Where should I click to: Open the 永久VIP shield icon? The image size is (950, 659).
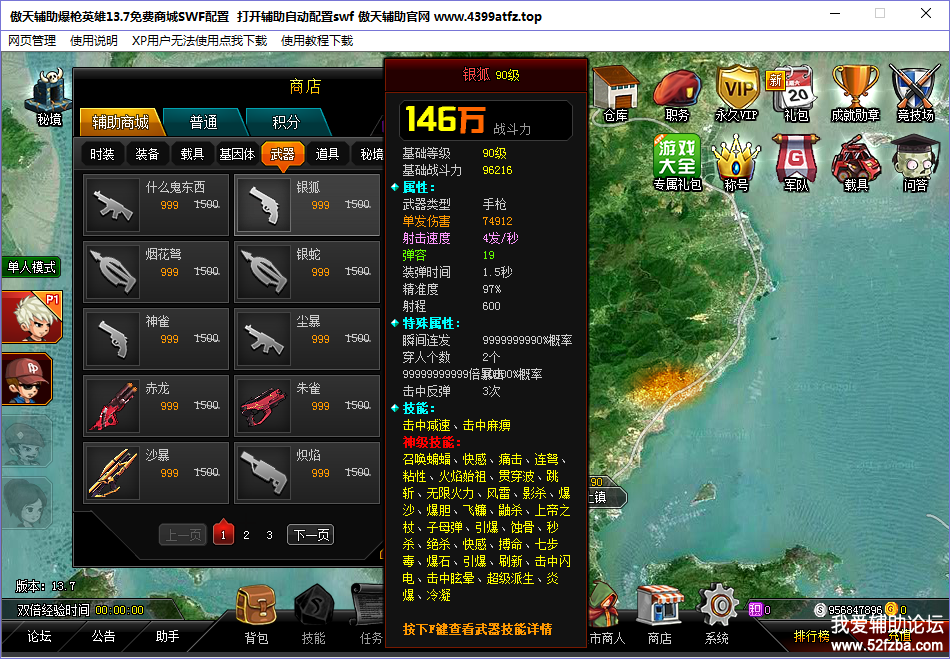(x=737, y=94)
